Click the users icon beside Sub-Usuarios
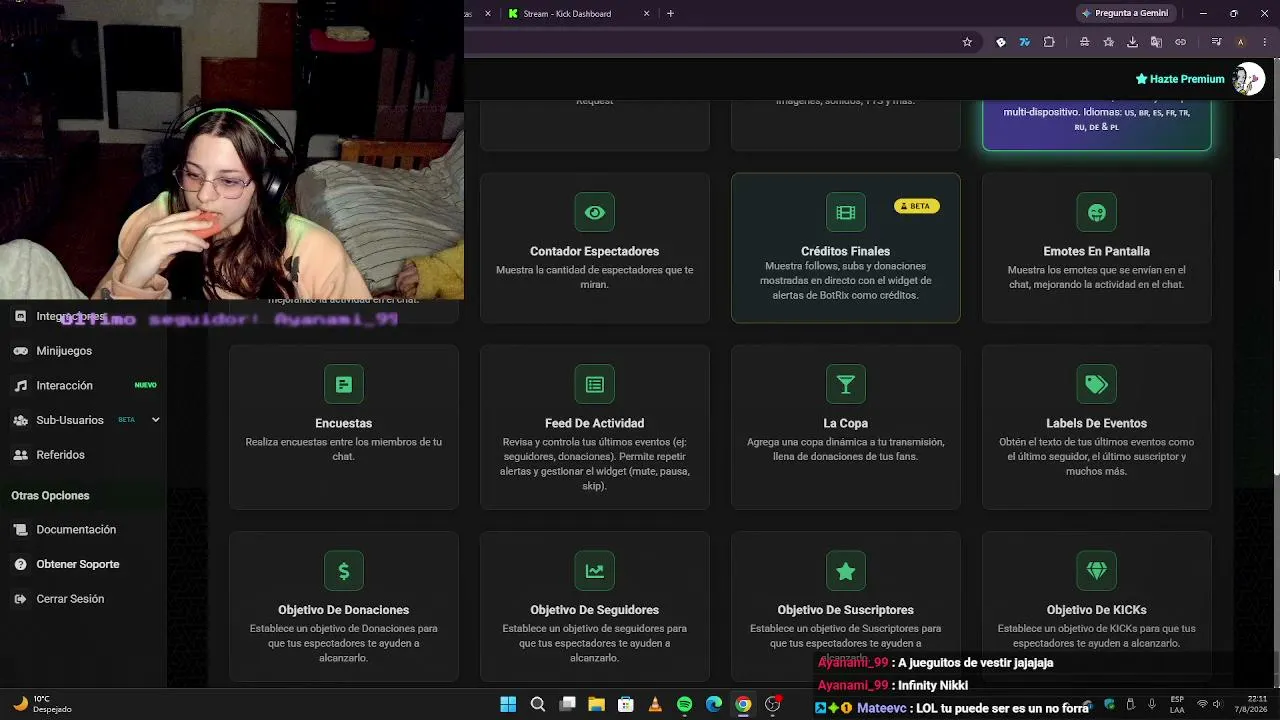1280x720 pixels. (20, 420)
